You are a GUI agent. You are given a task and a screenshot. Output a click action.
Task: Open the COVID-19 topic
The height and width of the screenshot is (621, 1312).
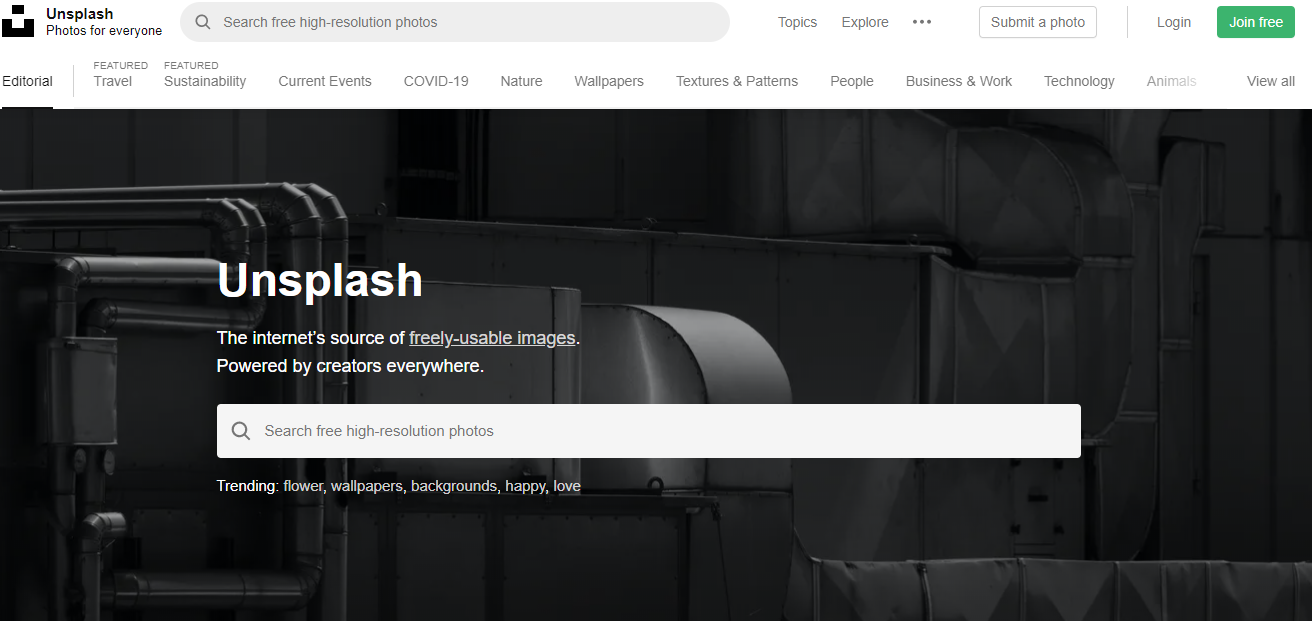(x=436, y=81)
